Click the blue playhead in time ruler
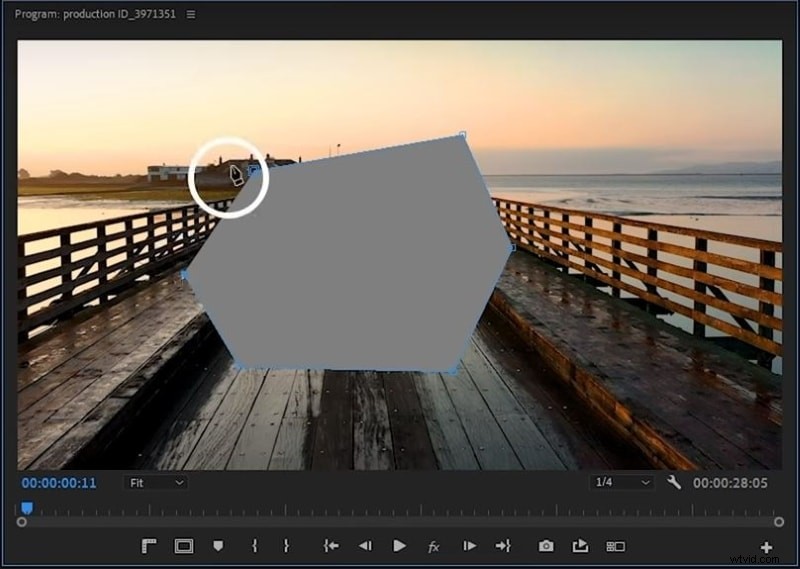This screenshot has height=569, width=800. 27,508
